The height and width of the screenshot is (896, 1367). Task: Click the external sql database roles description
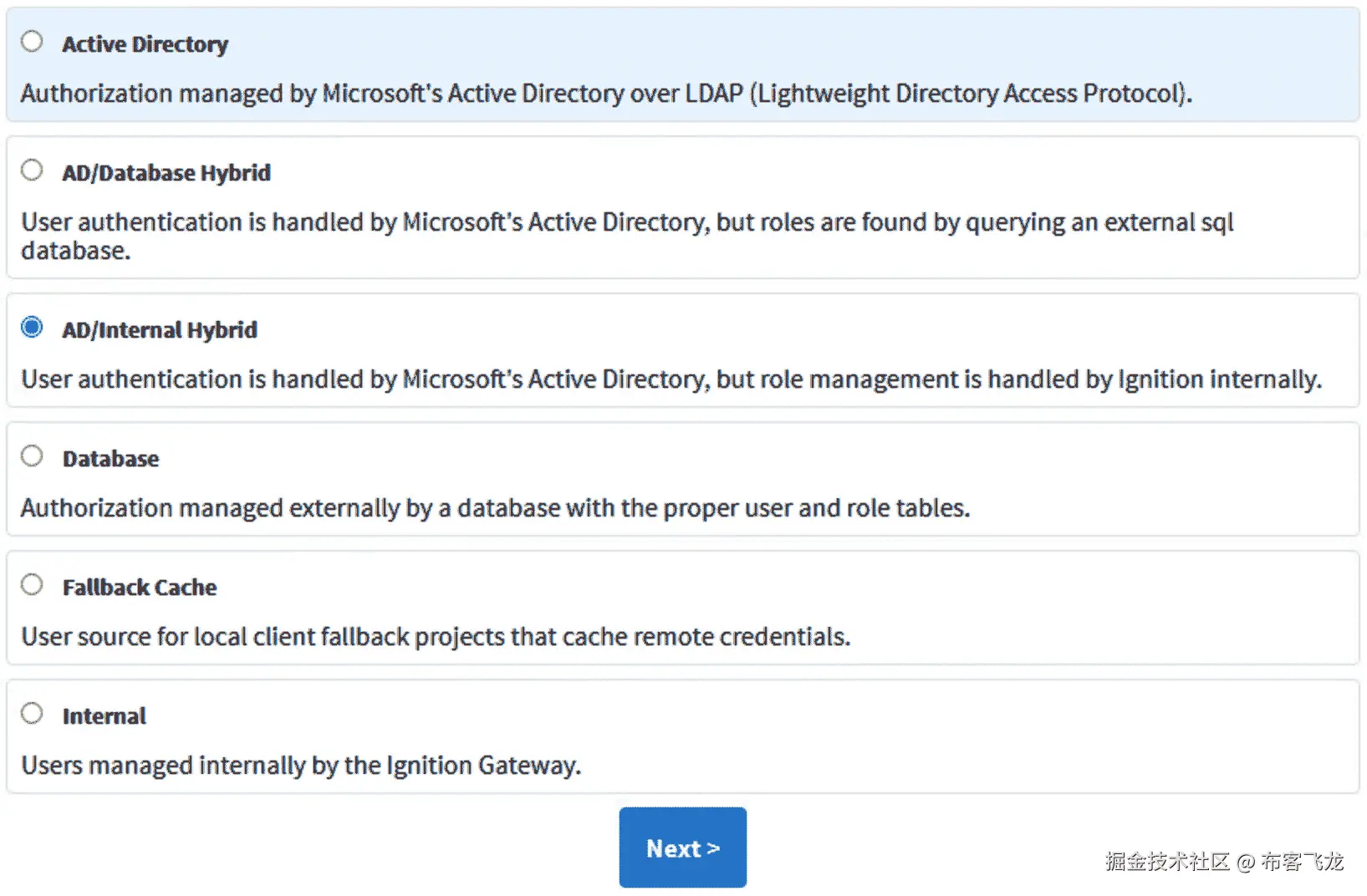[627, 236]
